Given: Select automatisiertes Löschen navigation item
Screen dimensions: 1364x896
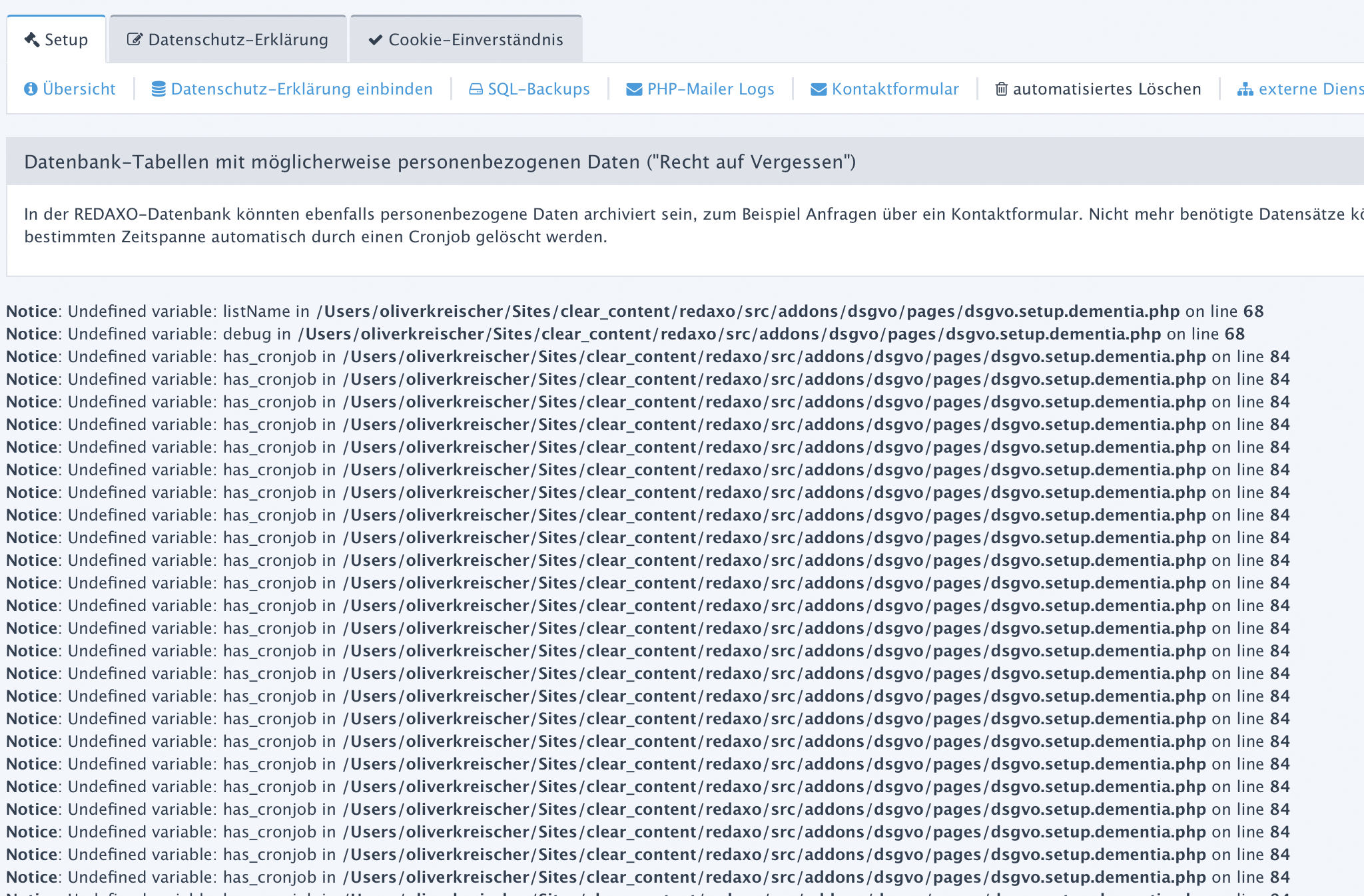Looking at the screenshot, I should pos(1107,89).
